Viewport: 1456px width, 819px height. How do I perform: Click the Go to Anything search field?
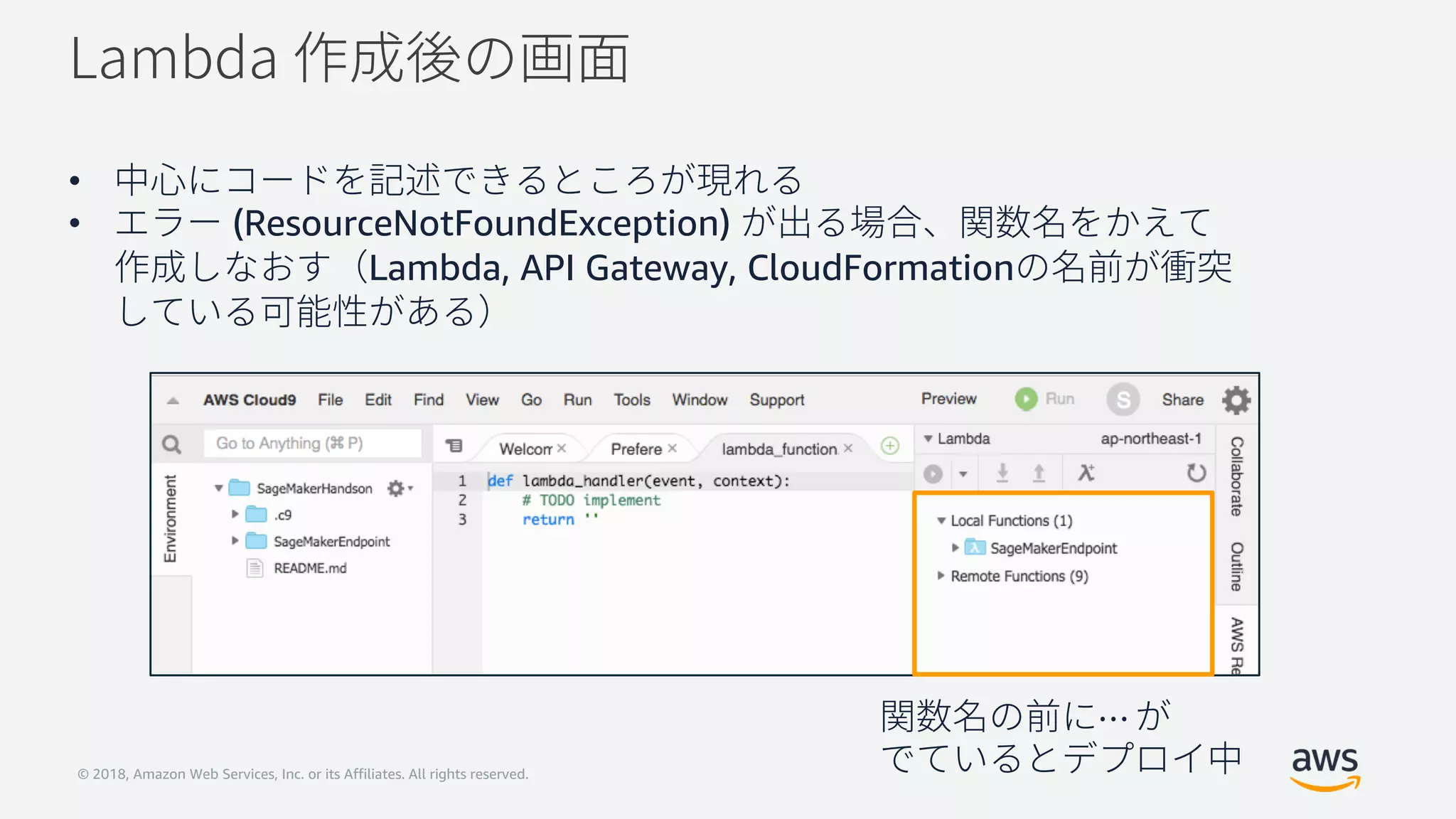click(313, 444)
